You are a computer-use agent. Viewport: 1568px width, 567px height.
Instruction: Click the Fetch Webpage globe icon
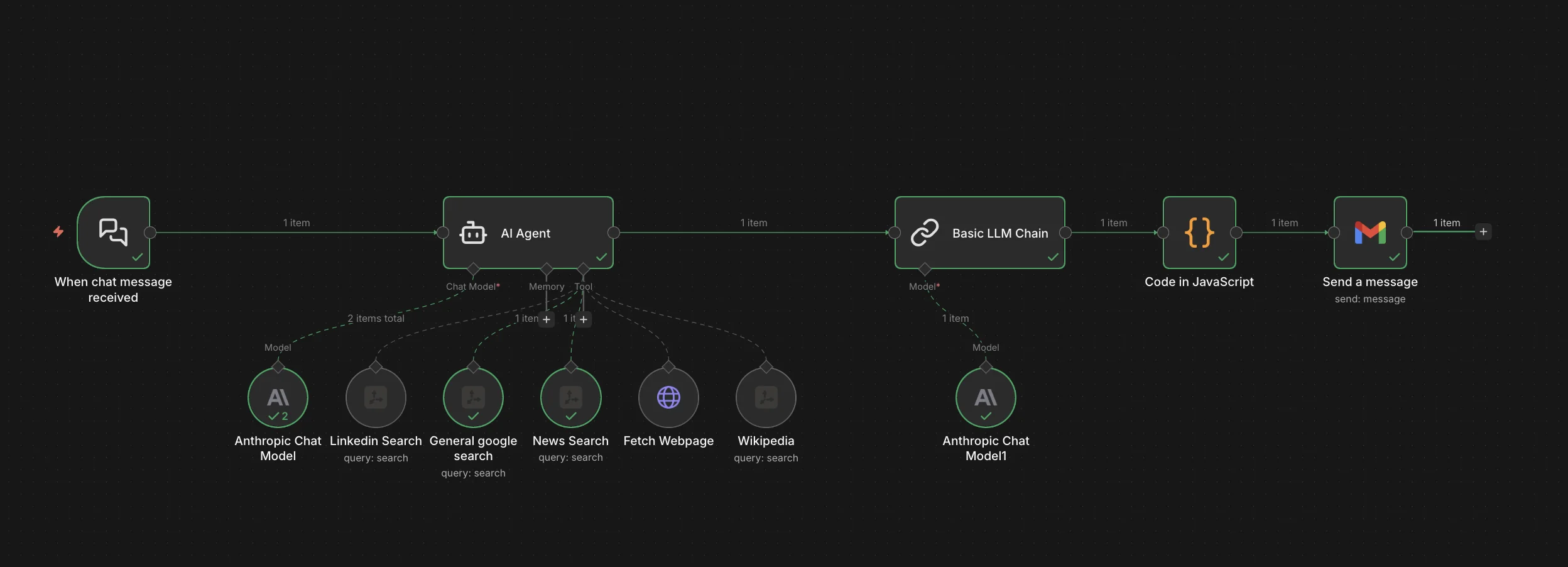pyautogui.click(x=668, y=397)
